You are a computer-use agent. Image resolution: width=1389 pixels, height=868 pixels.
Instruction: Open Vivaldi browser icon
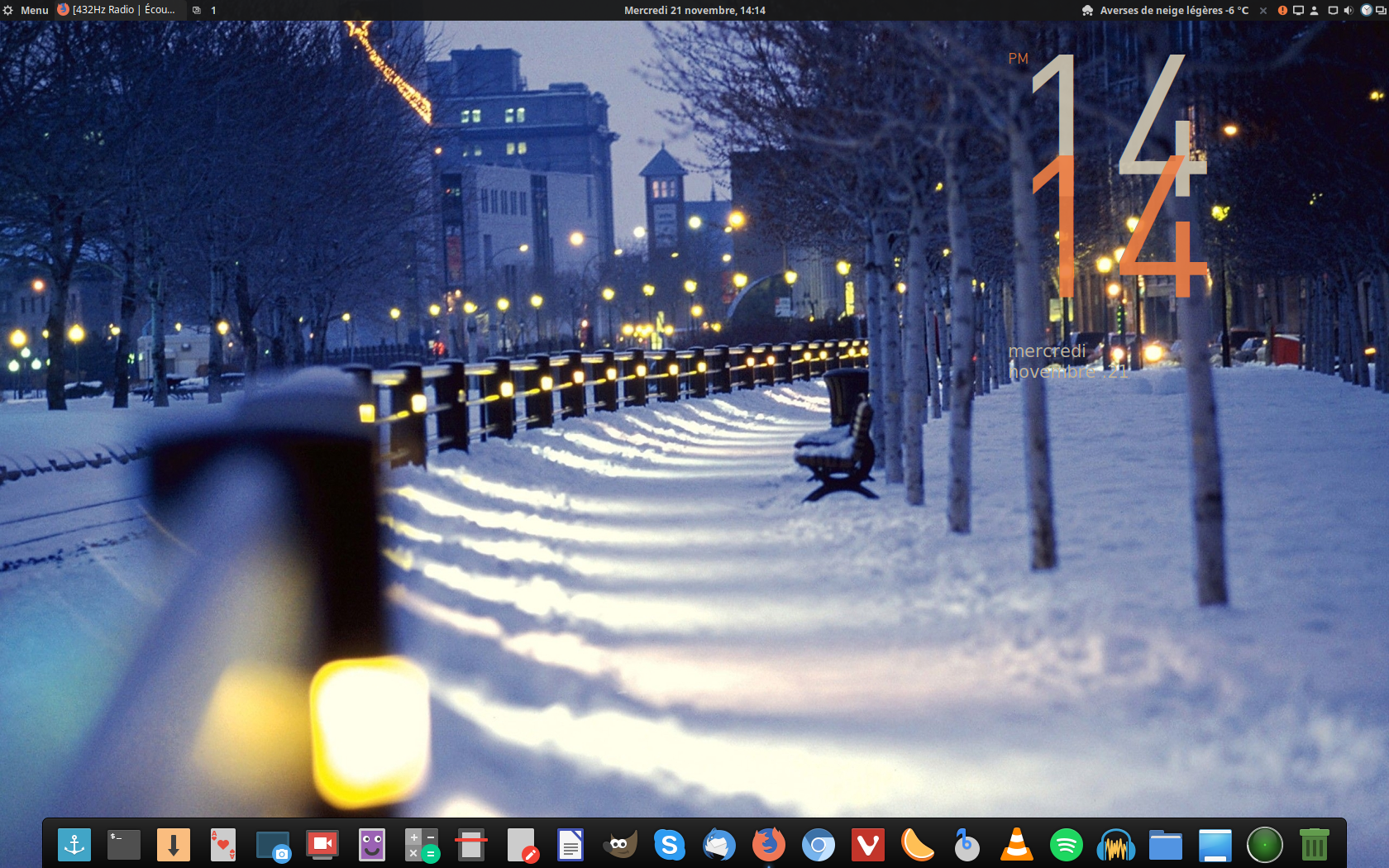(x=868, y=845)
